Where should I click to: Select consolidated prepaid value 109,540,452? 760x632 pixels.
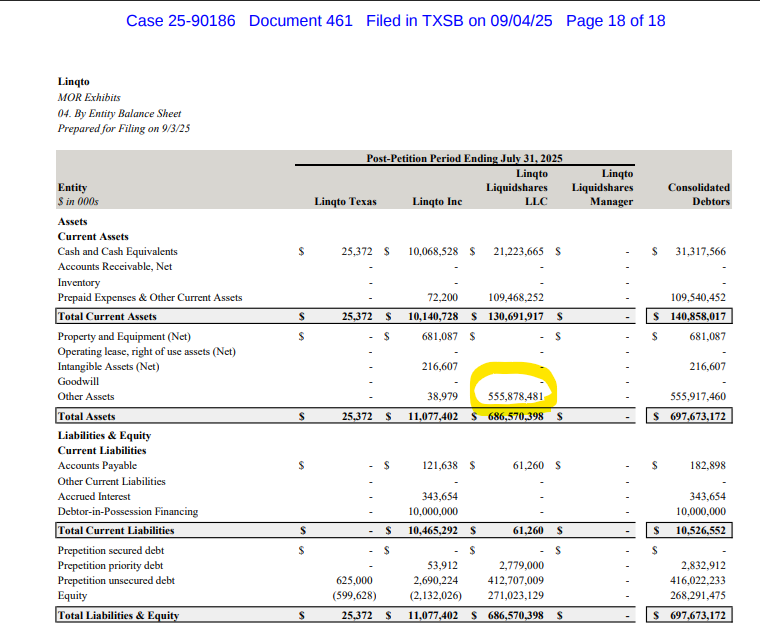click(x=698, y=298)
